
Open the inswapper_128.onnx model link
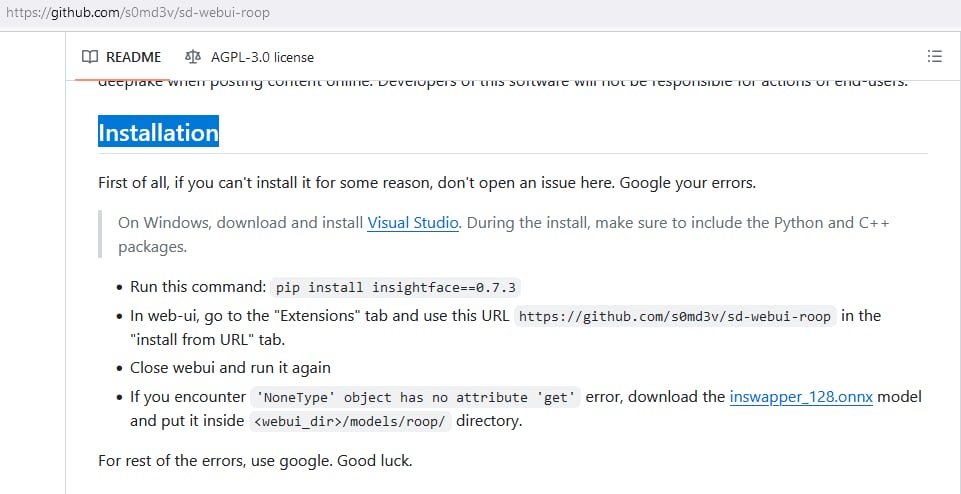tap(801, 397)
